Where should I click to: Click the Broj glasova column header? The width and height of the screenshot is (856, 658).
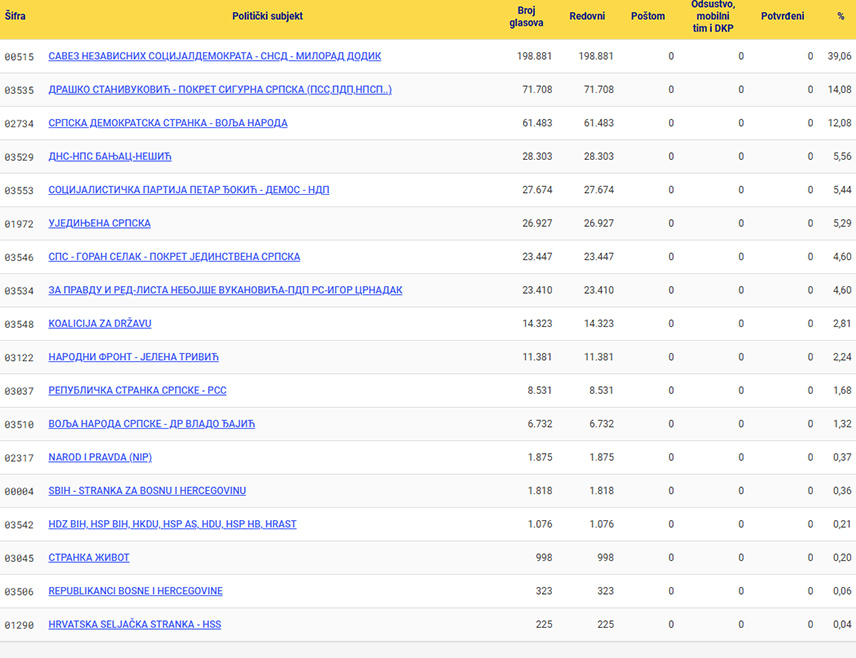526,16
